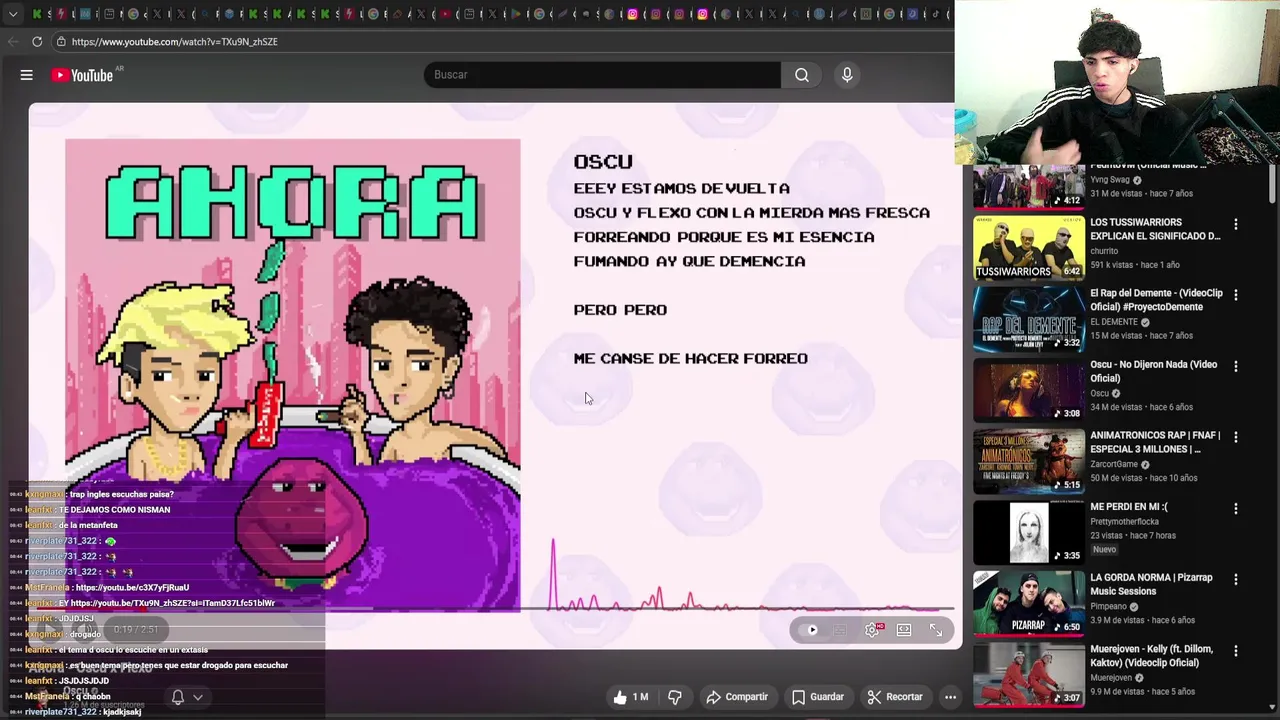The image size is (1280, 720).
Task: Open the Animatronicos 5:15 thumbnail
Action: coord(1029,461)
